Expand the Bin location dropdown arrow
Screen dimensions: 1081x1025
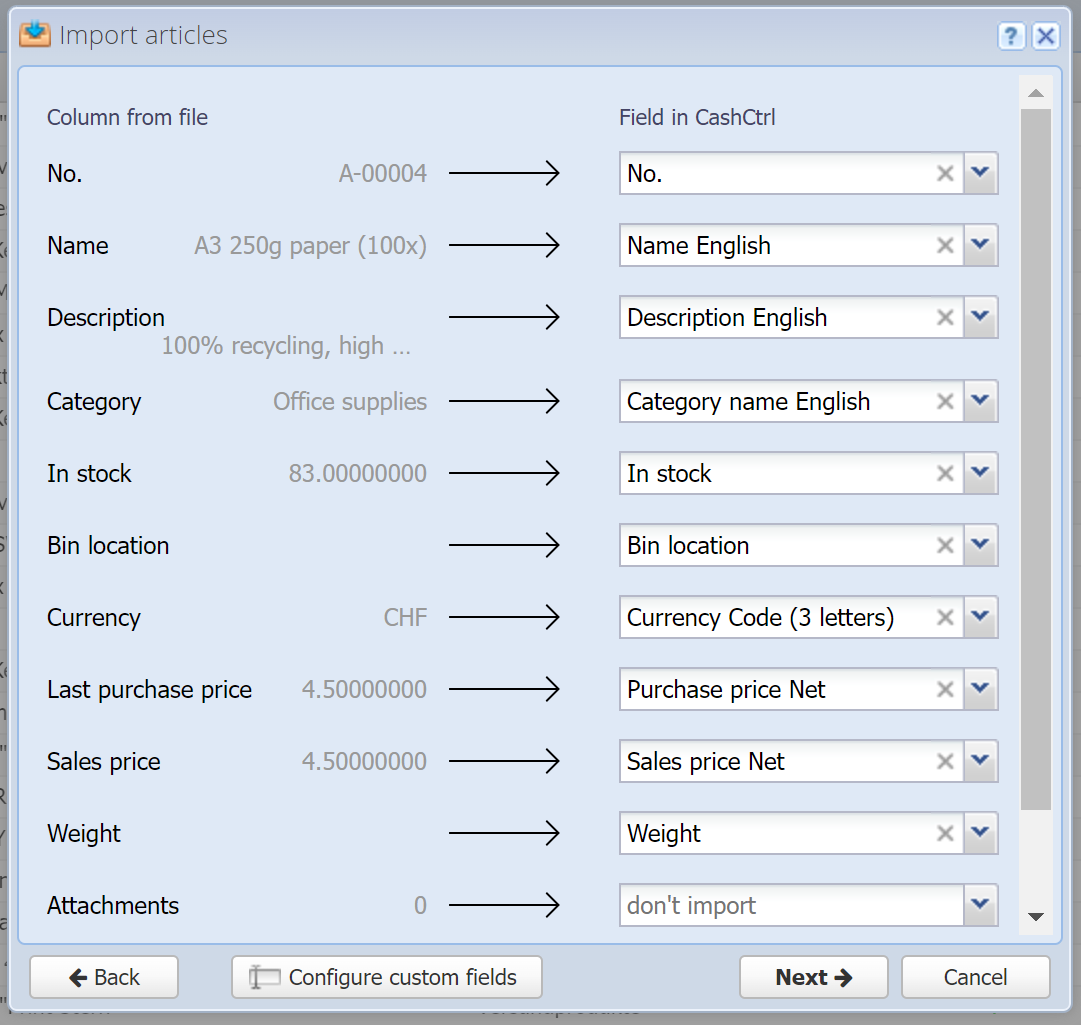pyautogui.click(x=980, y=546)
